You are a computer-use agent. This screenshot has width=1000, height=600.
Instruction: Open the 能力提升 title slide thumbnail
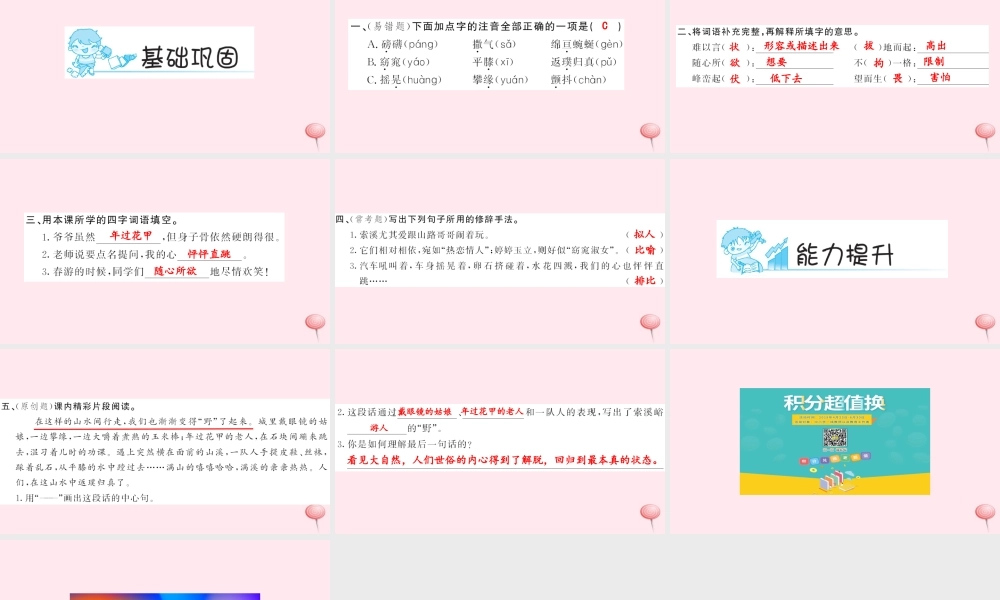point(835,251)
